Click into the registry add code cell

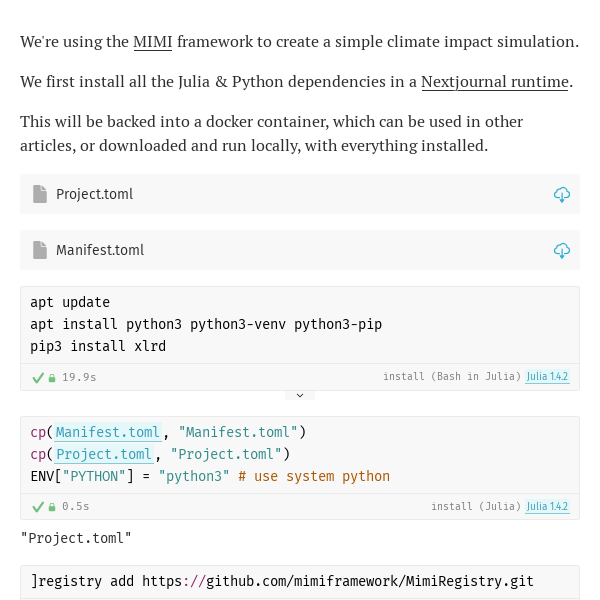(x=300, y=581)
